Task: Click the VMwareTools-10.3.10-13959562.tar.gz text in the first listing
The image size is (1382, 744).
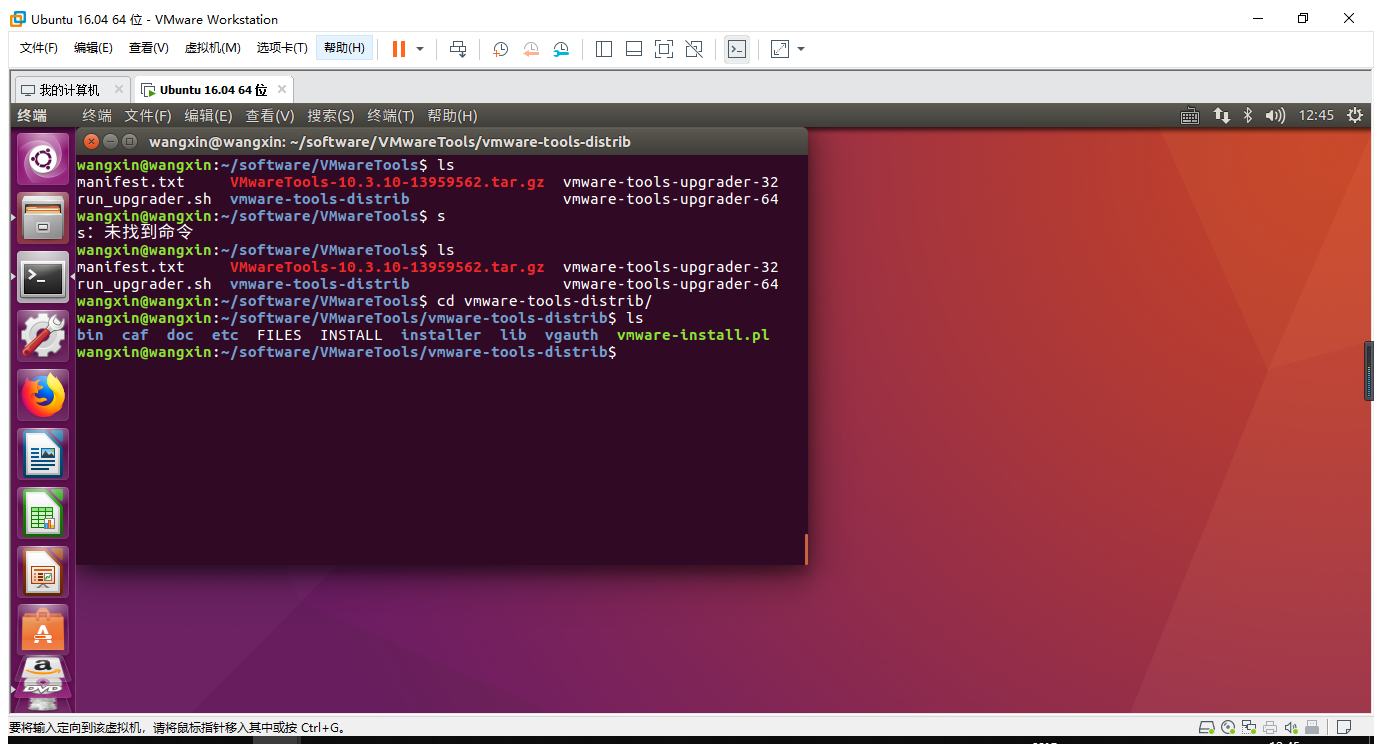Action: click(387, 182)
